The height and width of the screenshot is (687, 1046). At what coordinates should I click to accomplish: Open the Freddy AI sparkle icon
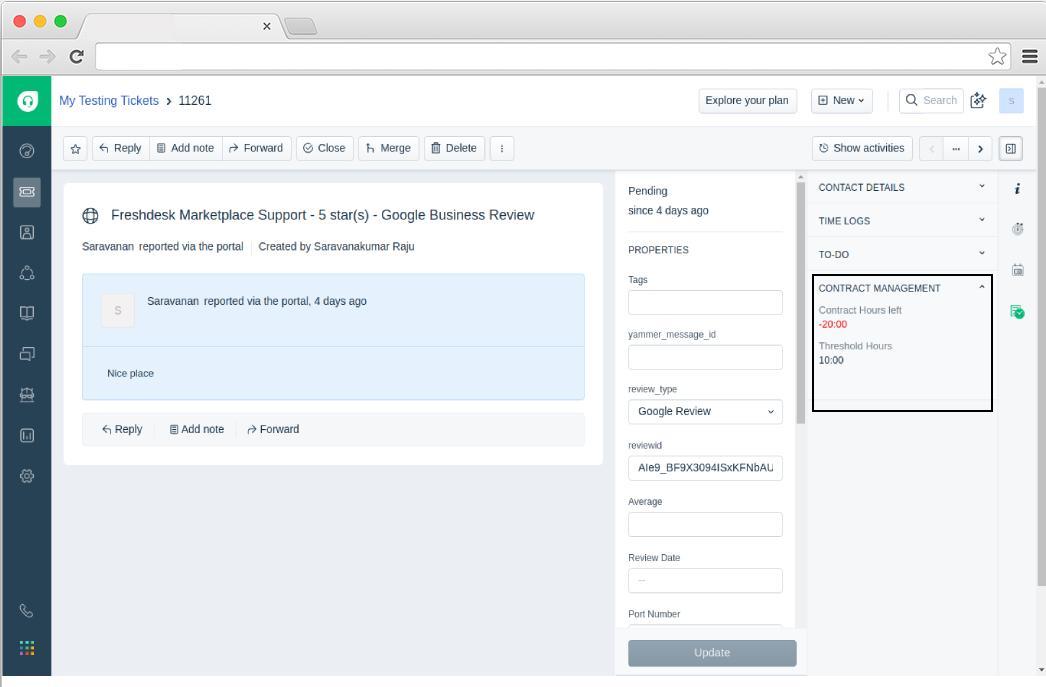978,101
